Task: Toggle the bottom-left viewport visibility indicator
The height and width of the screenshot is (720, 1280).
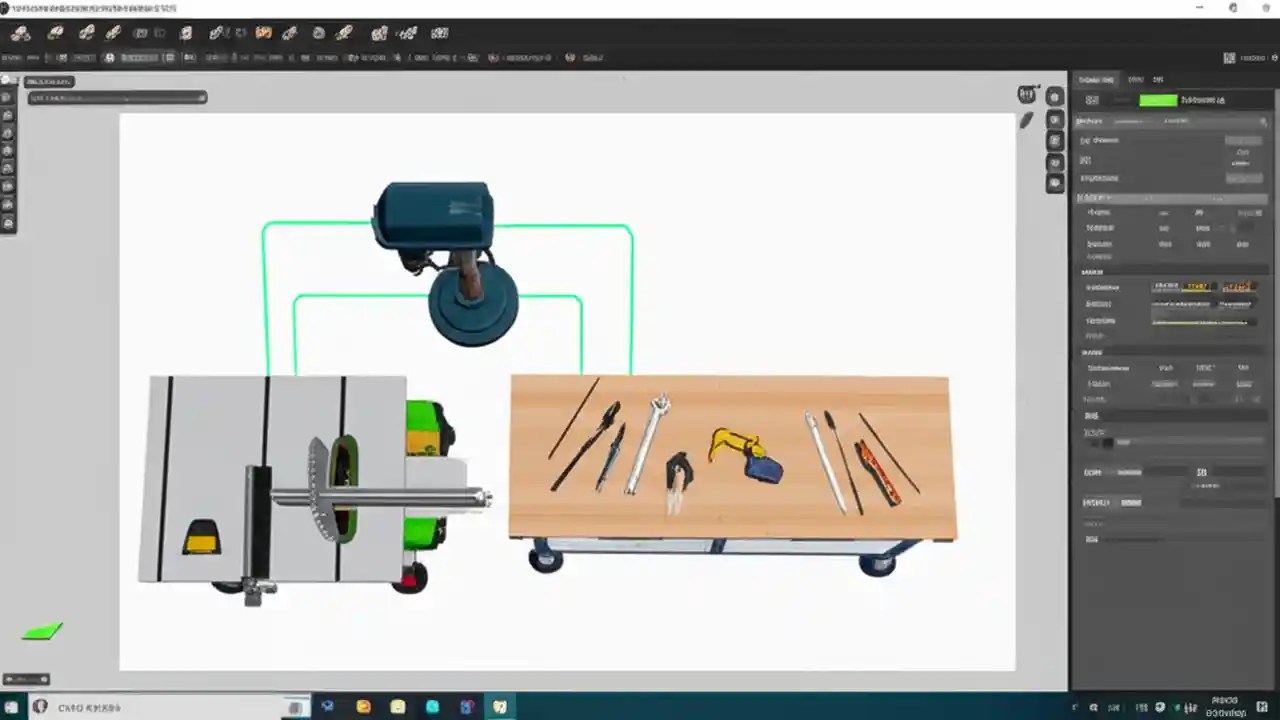Action: (26, 678)
